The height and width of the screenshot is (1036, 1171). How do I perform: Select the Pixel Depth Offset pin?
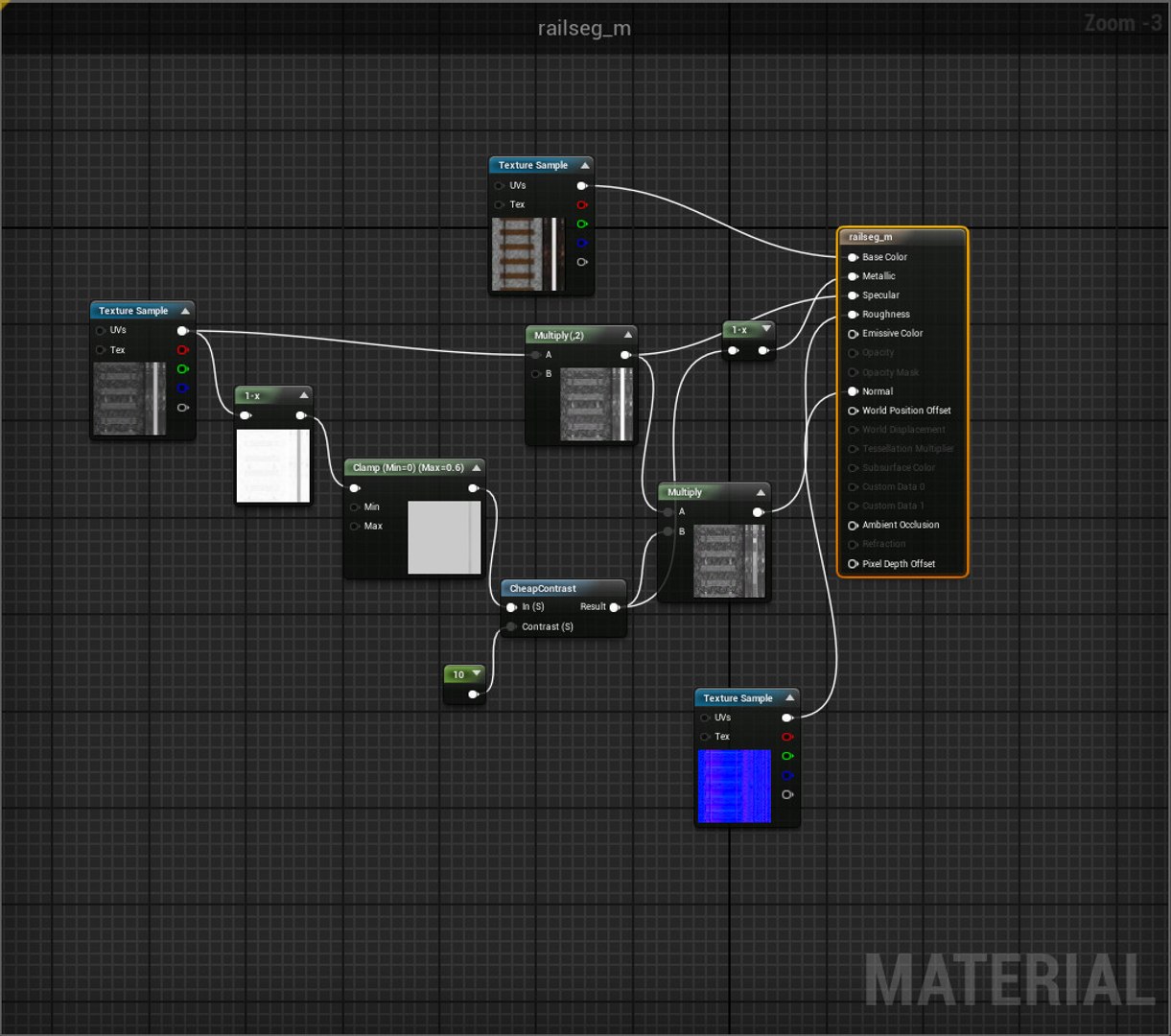853,564
